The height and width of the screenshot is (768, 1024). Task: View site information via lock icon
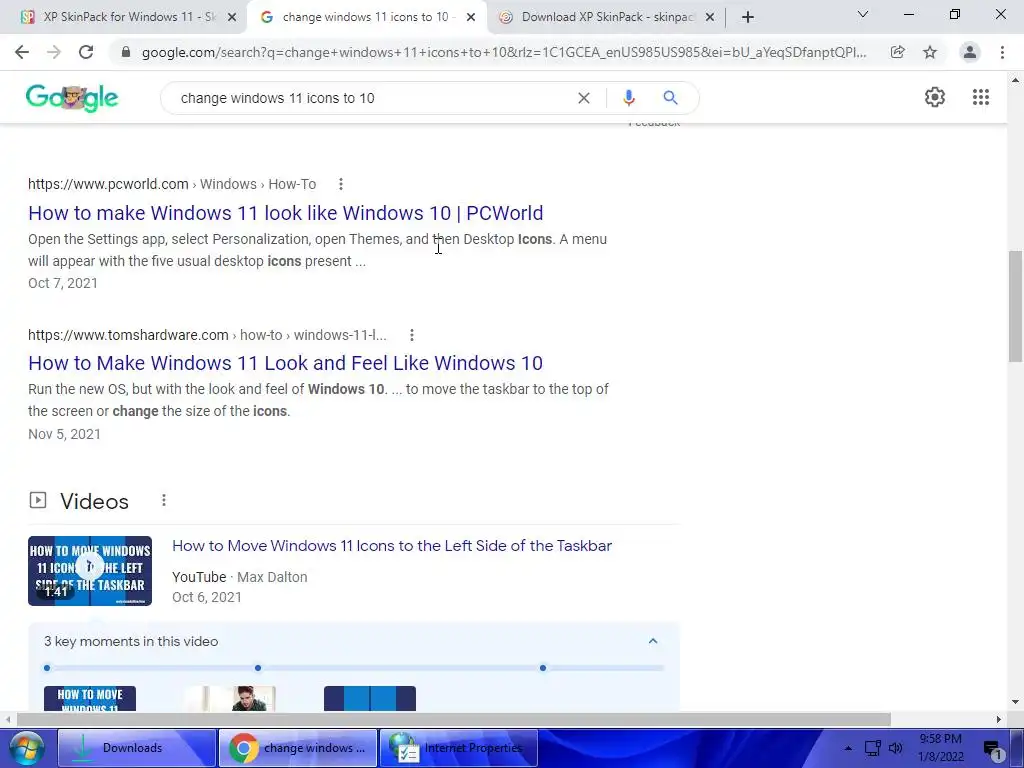pos(126,52)
